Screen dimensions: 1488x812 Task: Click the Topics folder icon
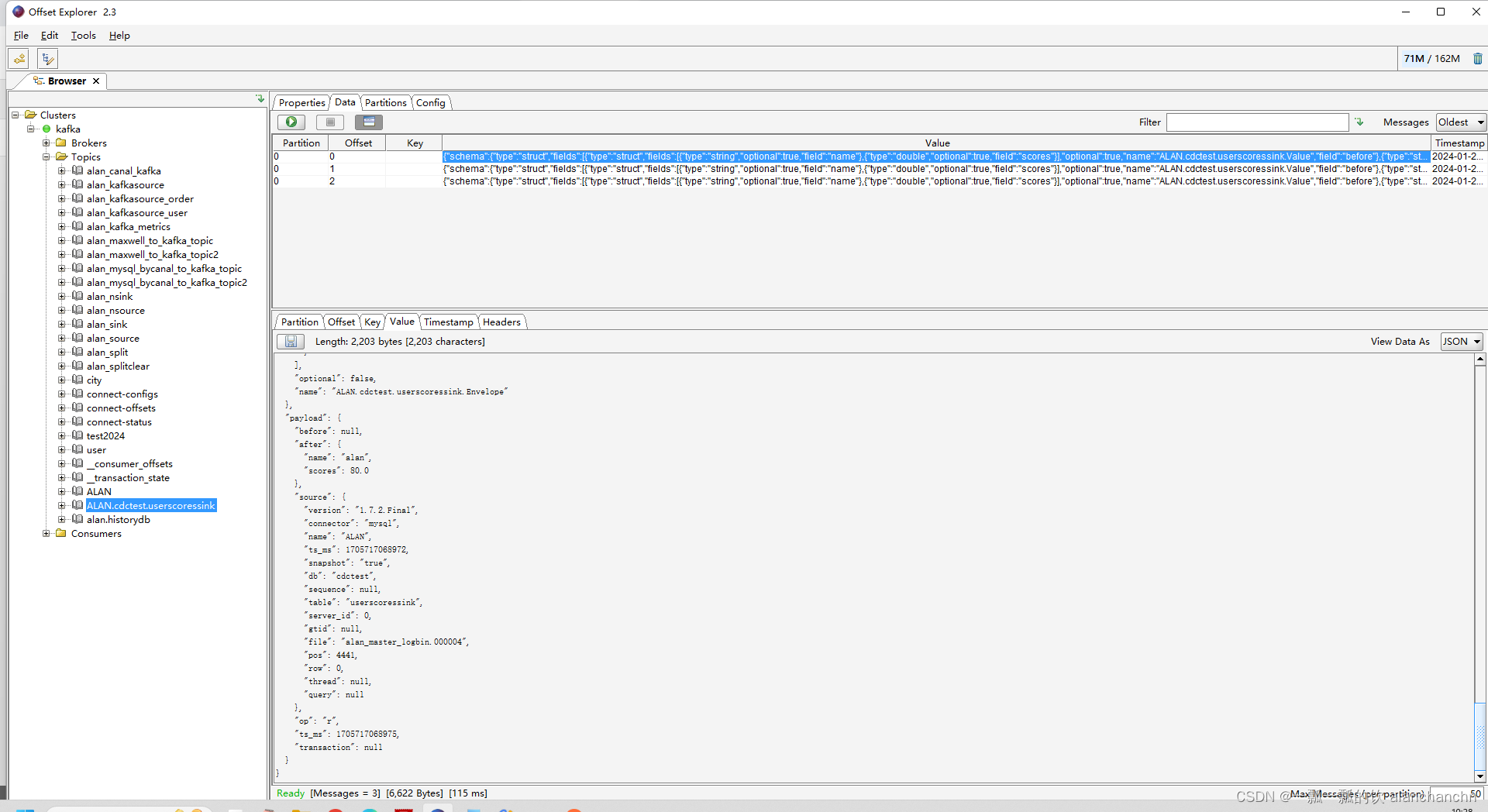[x=61, y=157]
